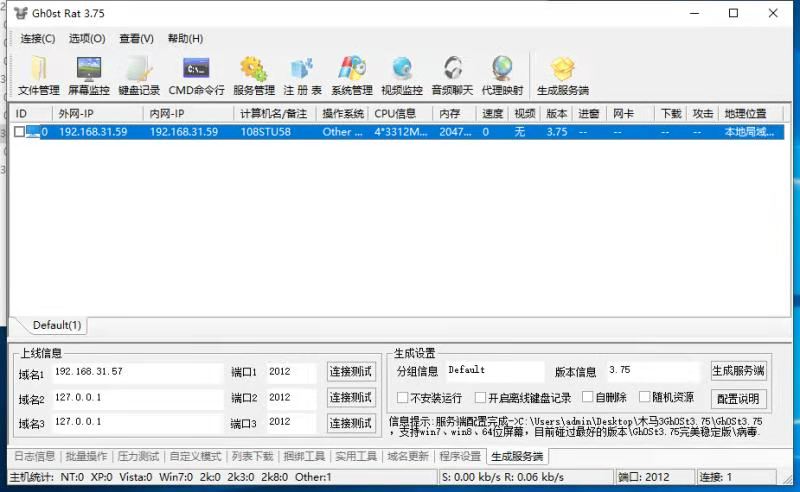Click the 连接: 1 status bar entry

pyautogui.click(x=736, y=477)
